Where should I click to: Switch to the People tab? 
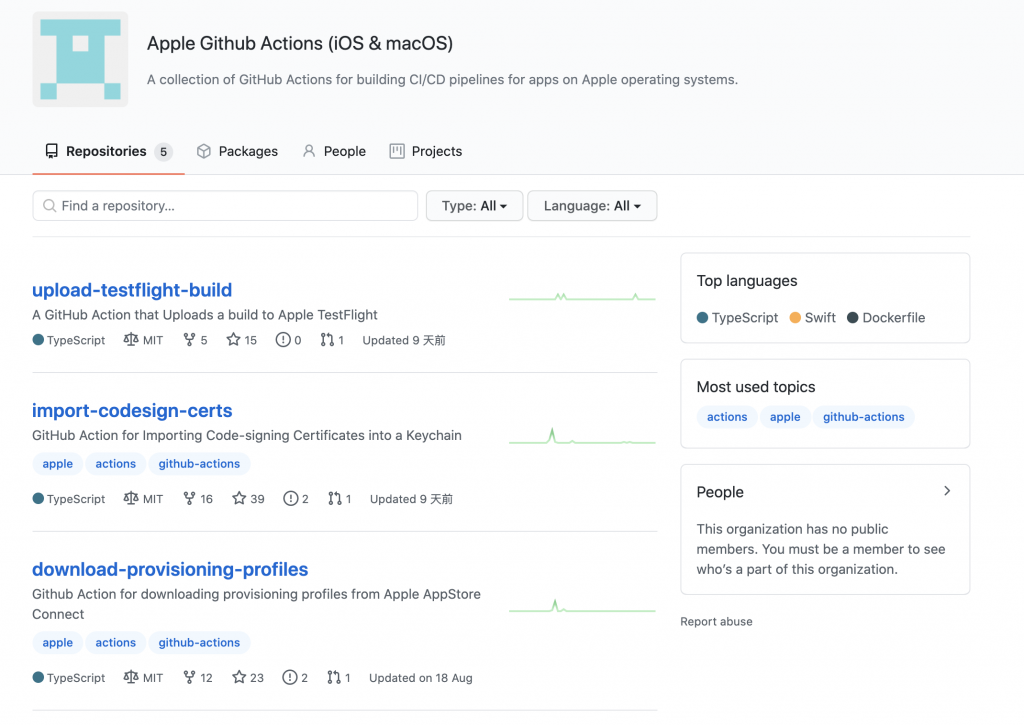[334, 152]
